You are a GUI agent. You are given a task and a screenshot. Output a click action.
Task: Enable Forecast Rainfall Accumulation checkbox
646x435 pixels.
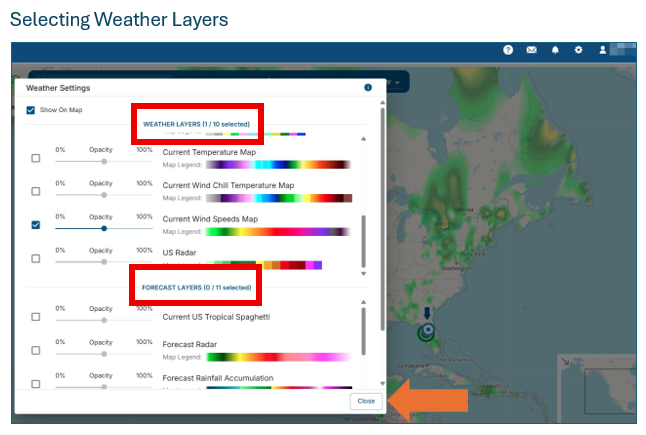(36, 384)
